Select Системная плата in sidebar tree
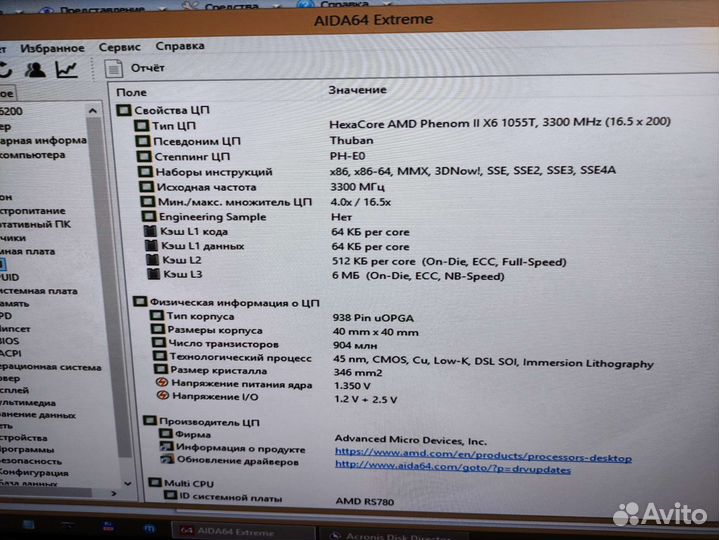This screenshot has width=719, height=540. pyautogui.click(x=39, y=291)
